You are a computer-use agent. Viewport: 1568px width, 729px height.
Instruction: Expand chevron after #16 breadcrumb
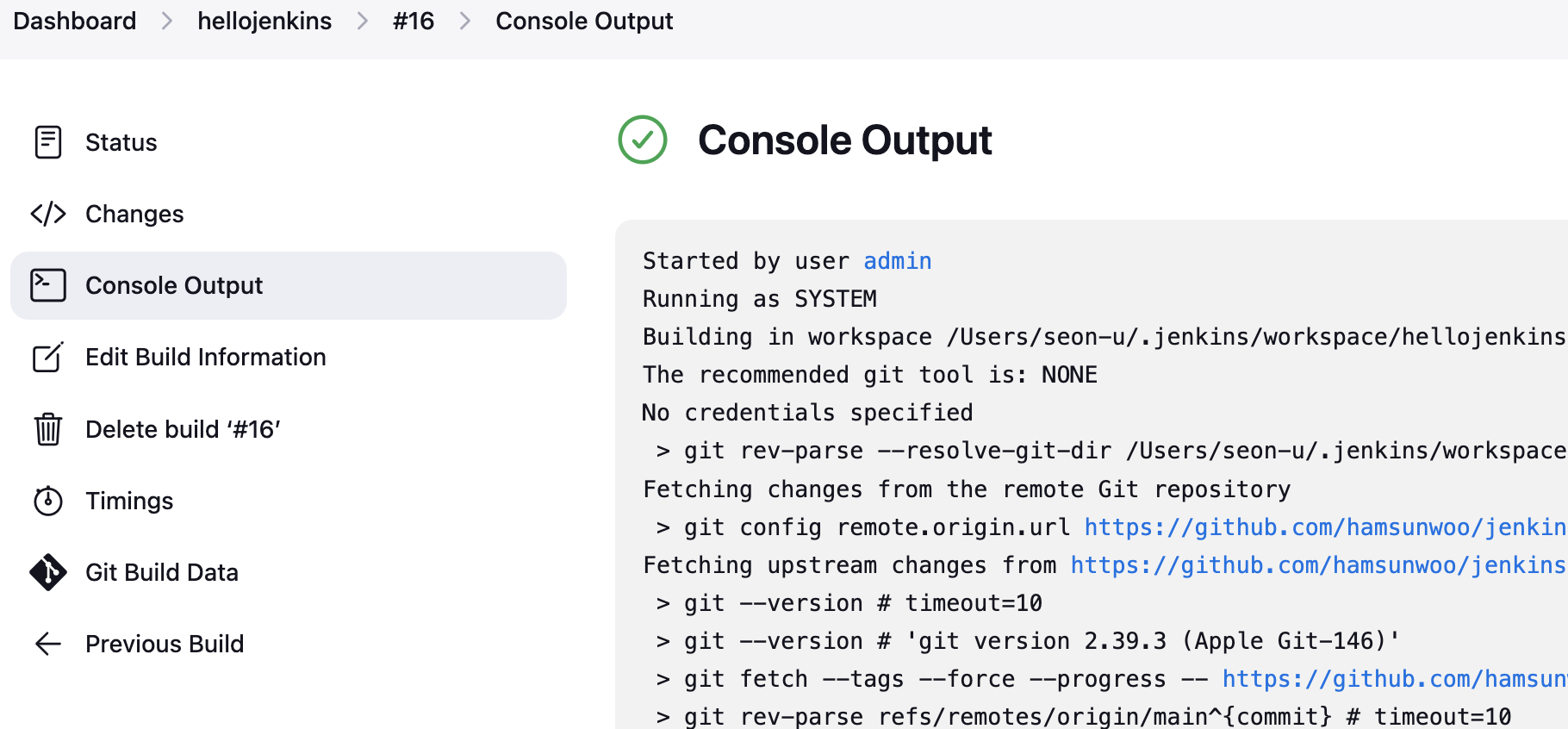click(465, 21)
